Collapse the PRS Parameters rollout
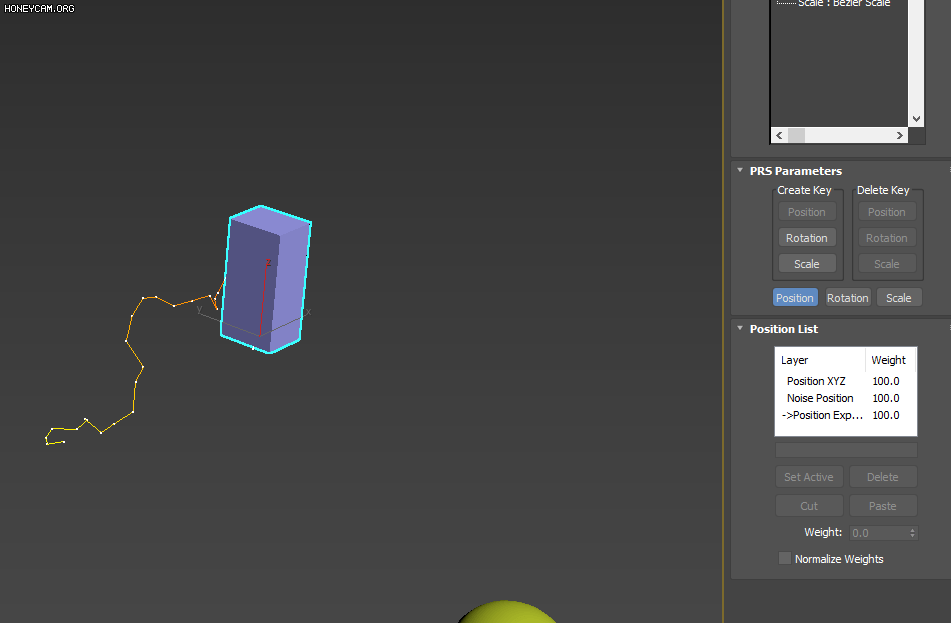The image size is (951, 623). point(740,170)
